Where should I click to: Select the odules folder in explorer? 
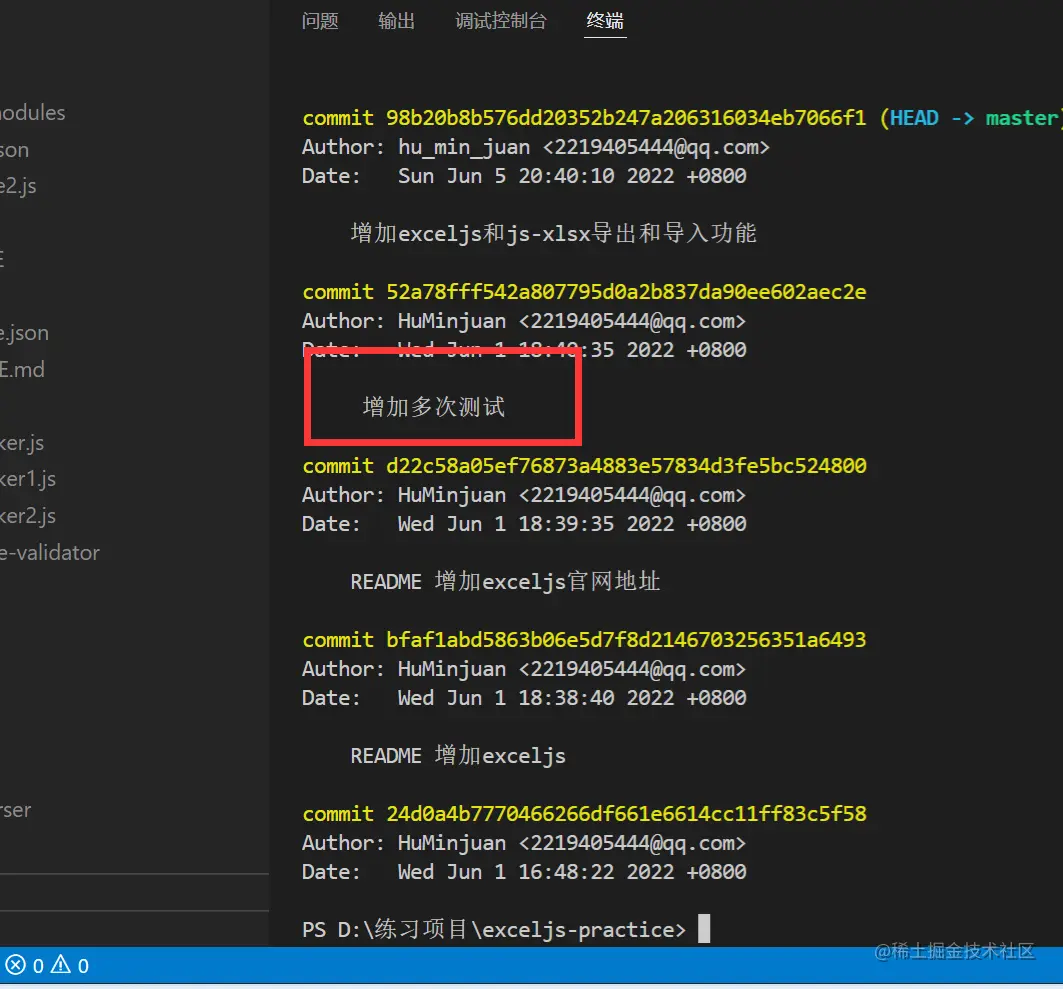[x=33, y=113]
